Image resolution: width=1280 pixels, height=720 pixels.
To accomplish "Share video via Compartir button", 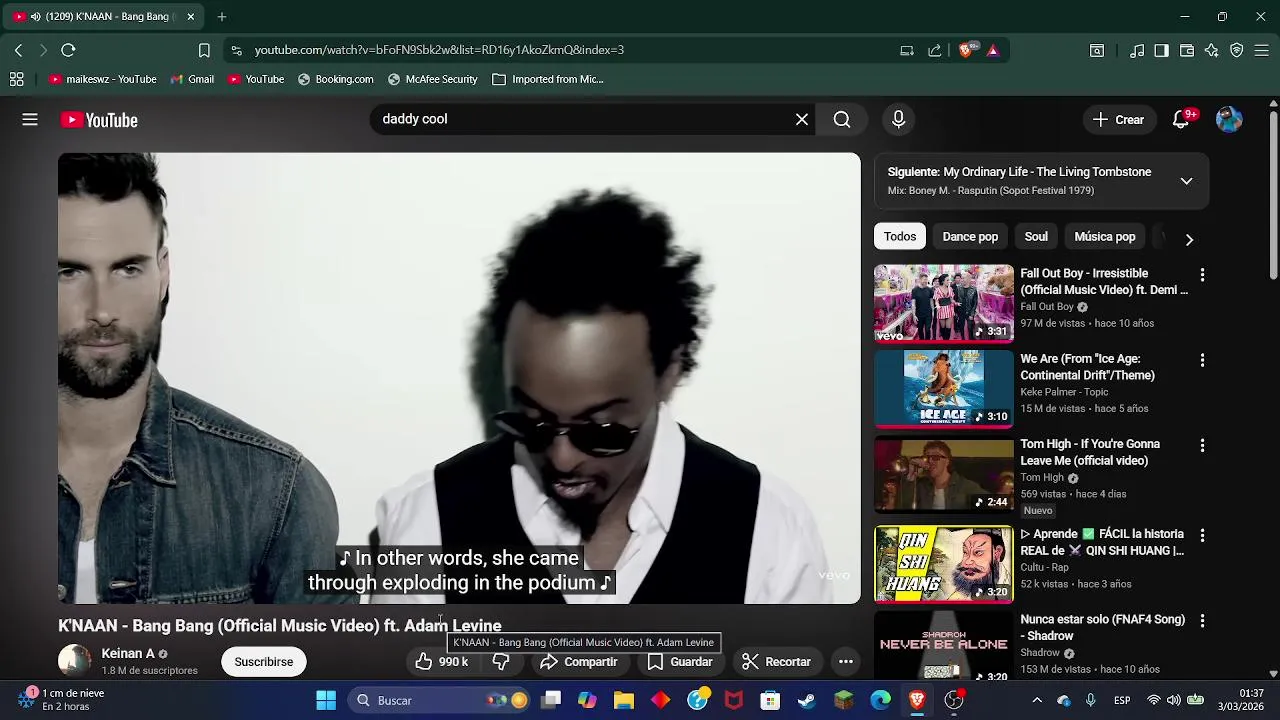I will (579, 662).
